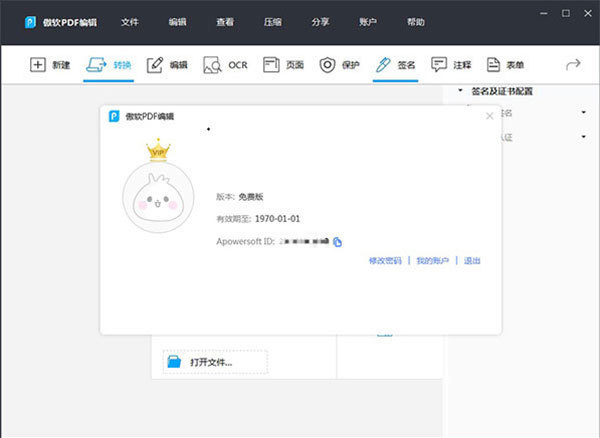Click the user avatar picture
This screenshot has width=600, height=438.
(x=158, y=197)
